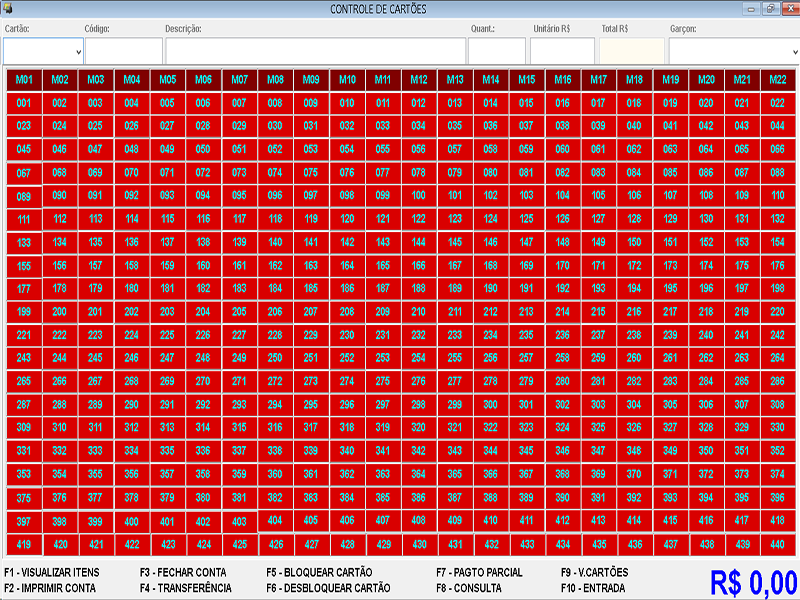Select card 403
800x600 pixels.
pyautogui.click(x=239, y=522)
